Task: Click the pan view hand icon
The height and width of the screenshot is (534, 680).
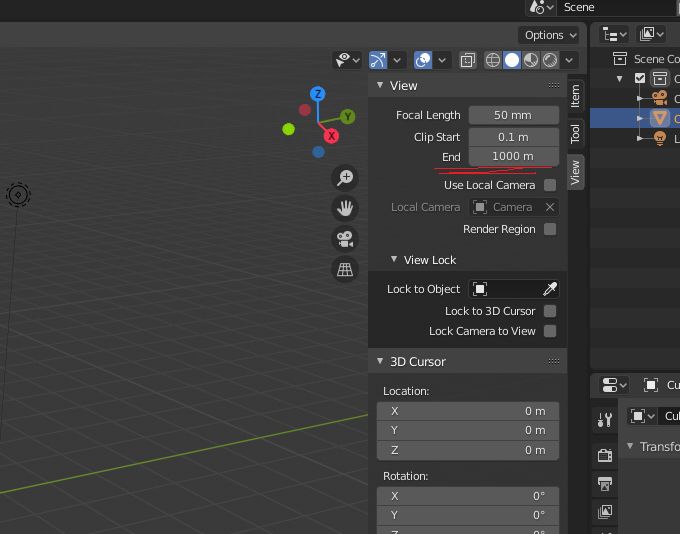Action: 345,208
